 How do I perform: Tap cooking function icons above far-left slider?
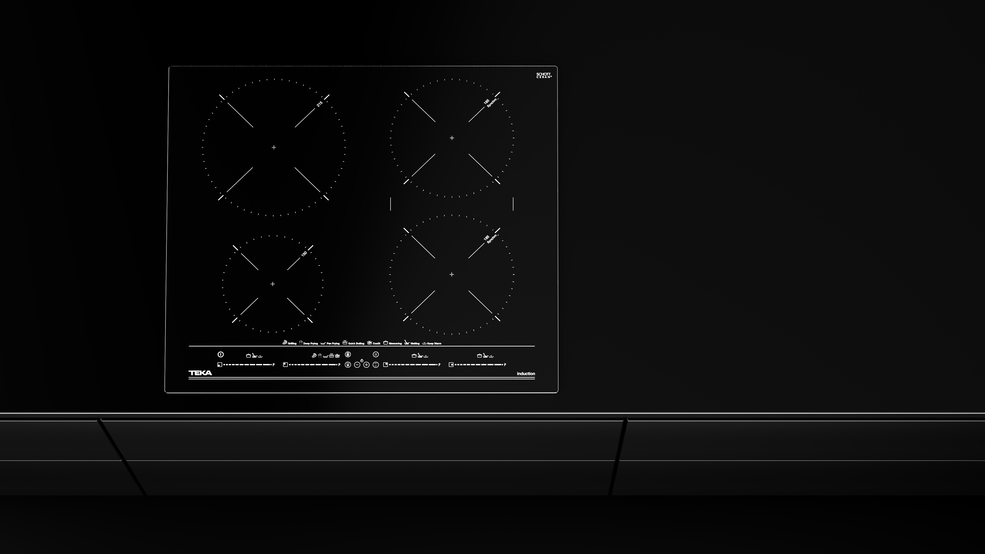(x=254, y=355)
